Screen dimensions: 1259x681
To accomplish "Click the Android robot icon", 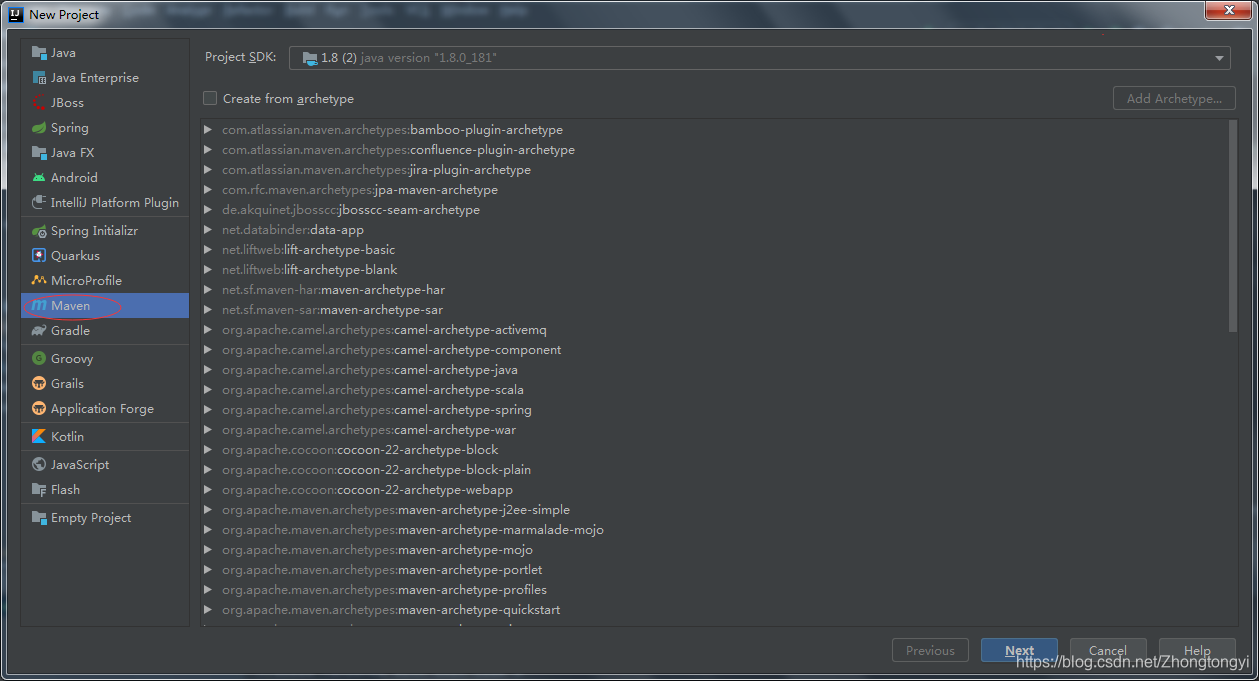I will [39, 178].
